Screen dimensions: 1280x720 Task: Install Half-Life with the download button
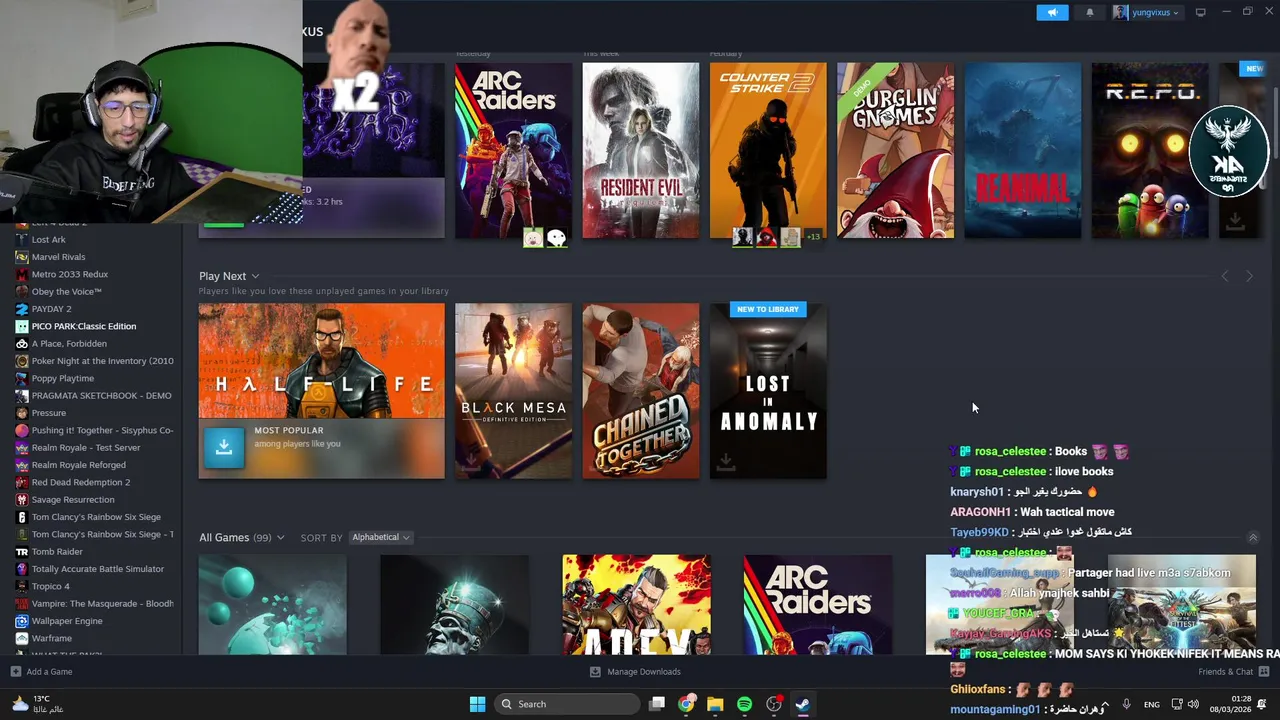(x=224, y=448)
